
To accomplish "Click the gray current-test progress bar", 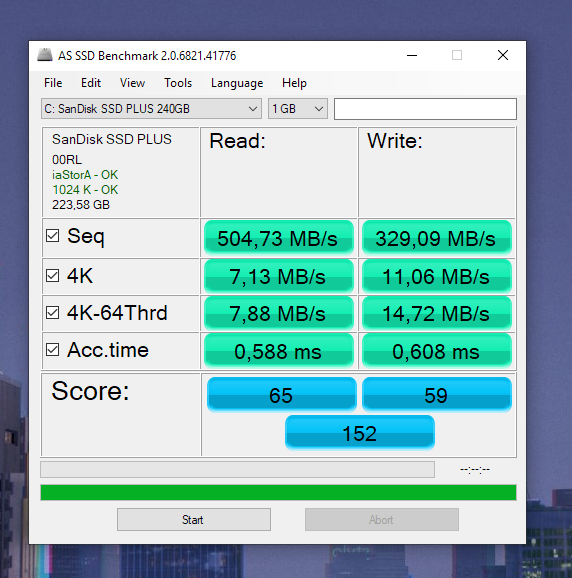I will click(x=237, y=470).
